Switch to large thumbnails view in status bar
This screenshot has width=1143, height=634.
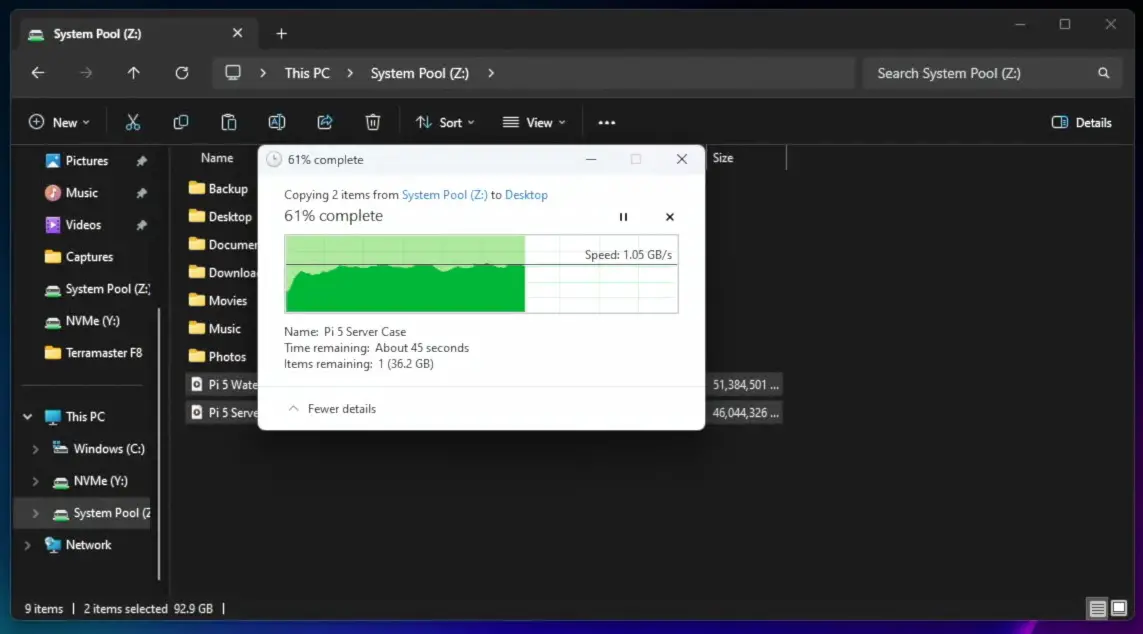[x=1118, y=608]
